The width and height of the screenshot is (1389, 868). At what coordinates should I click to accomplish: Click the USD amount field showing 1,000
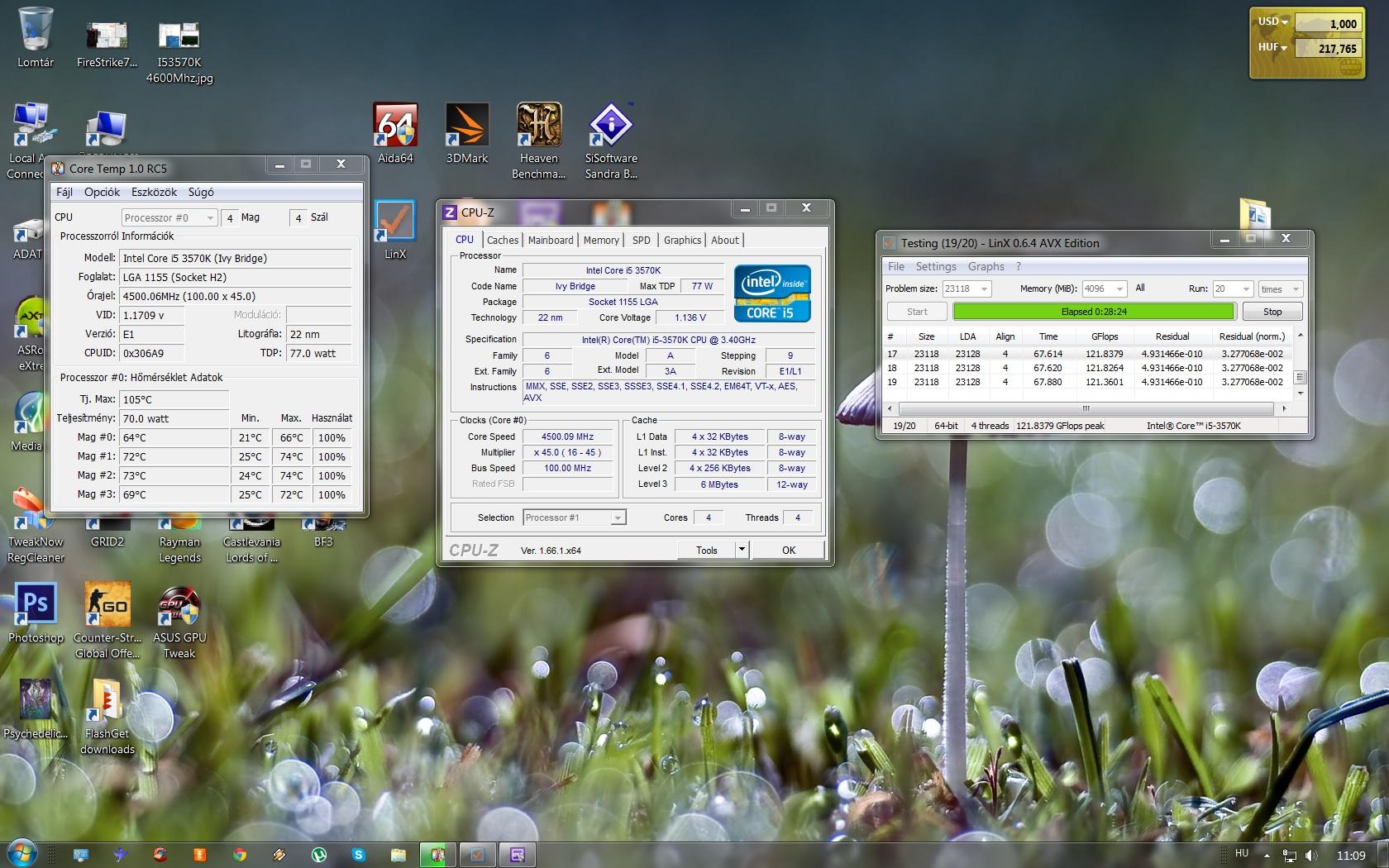coord(1327,24)
